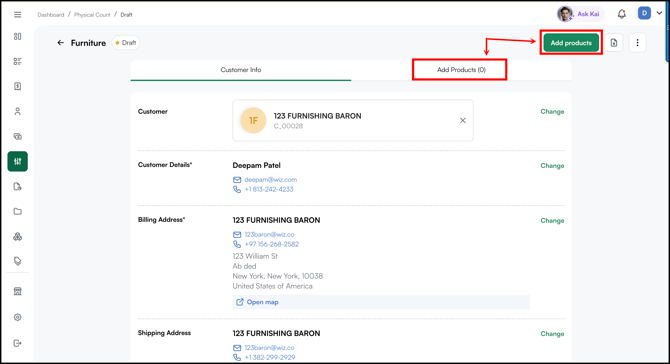Click the 1F customer avatar
The width and height of the screenshot is (670, 364).
pos(253,120)
